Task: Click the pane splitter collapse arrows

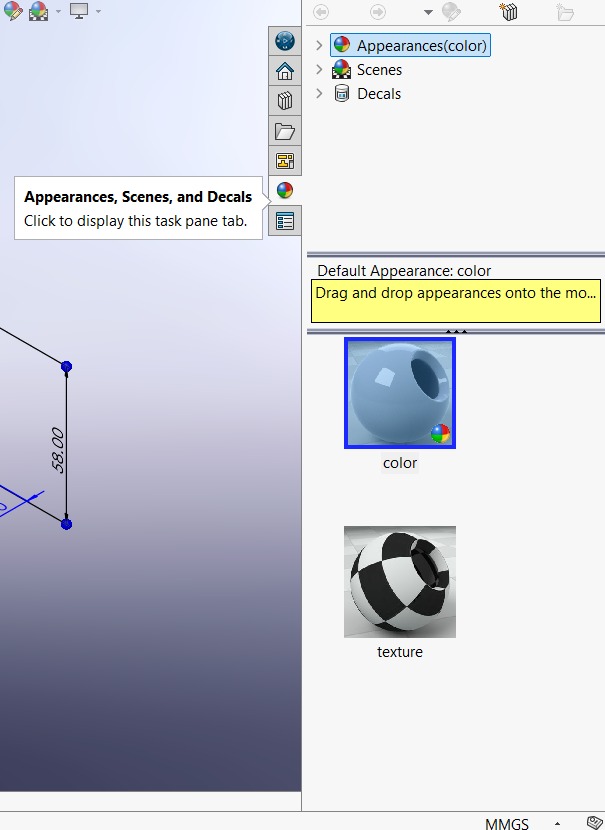Action: pyautogui.click(x=456, y=331)
